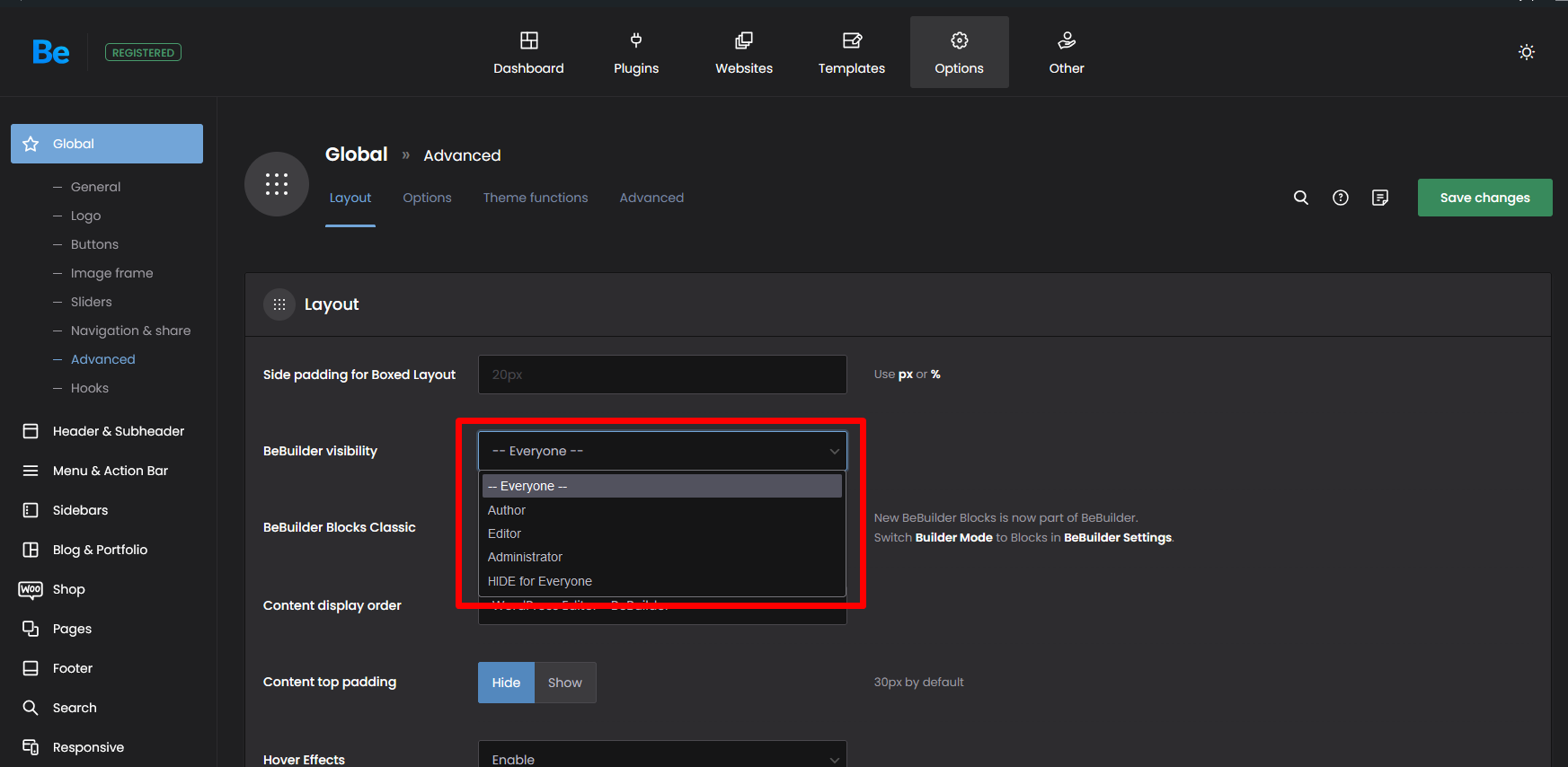
Task: Open the Dashboard section
Action: click(528, 52)
